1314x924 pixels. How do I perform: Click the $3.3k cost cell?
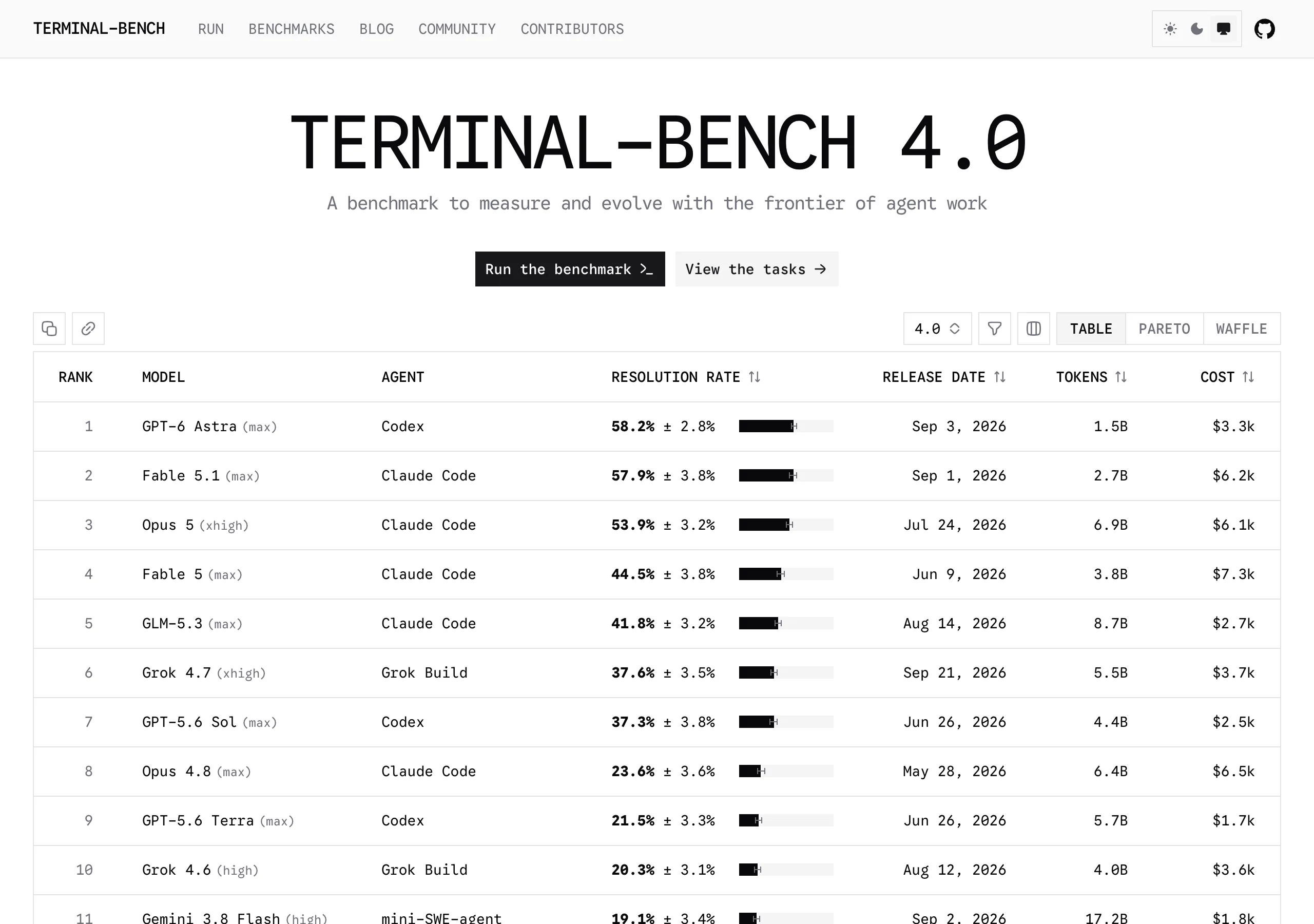(1233, 427)
